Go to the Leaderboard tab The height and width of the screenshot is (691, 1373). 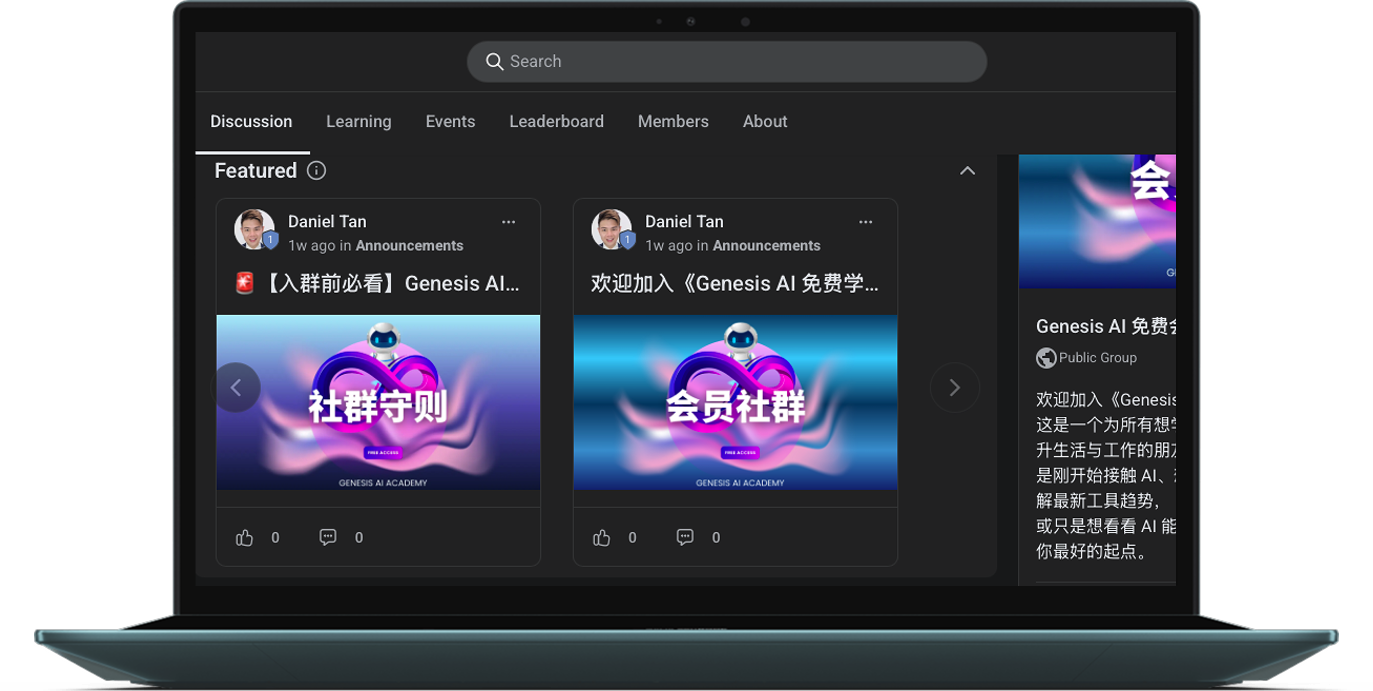(556, 122)
